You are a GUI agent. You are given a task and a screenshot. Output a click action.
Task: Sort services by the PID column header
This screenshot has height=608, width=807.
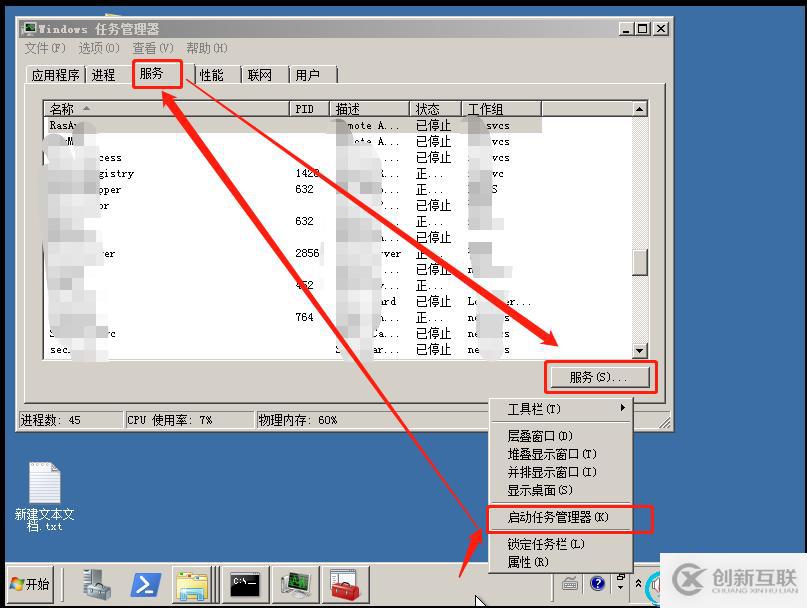[x=309, y=109]
